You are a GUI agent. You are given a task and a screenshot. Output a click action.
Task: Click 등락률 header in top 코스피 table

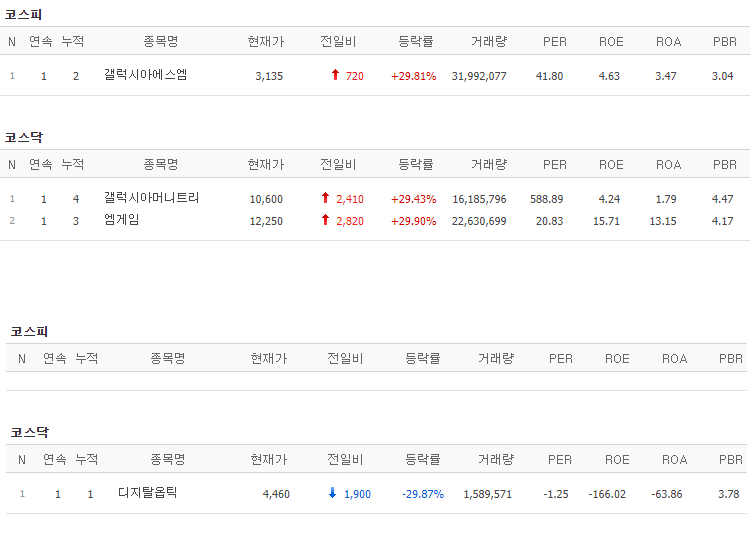[x=416, y=42]
